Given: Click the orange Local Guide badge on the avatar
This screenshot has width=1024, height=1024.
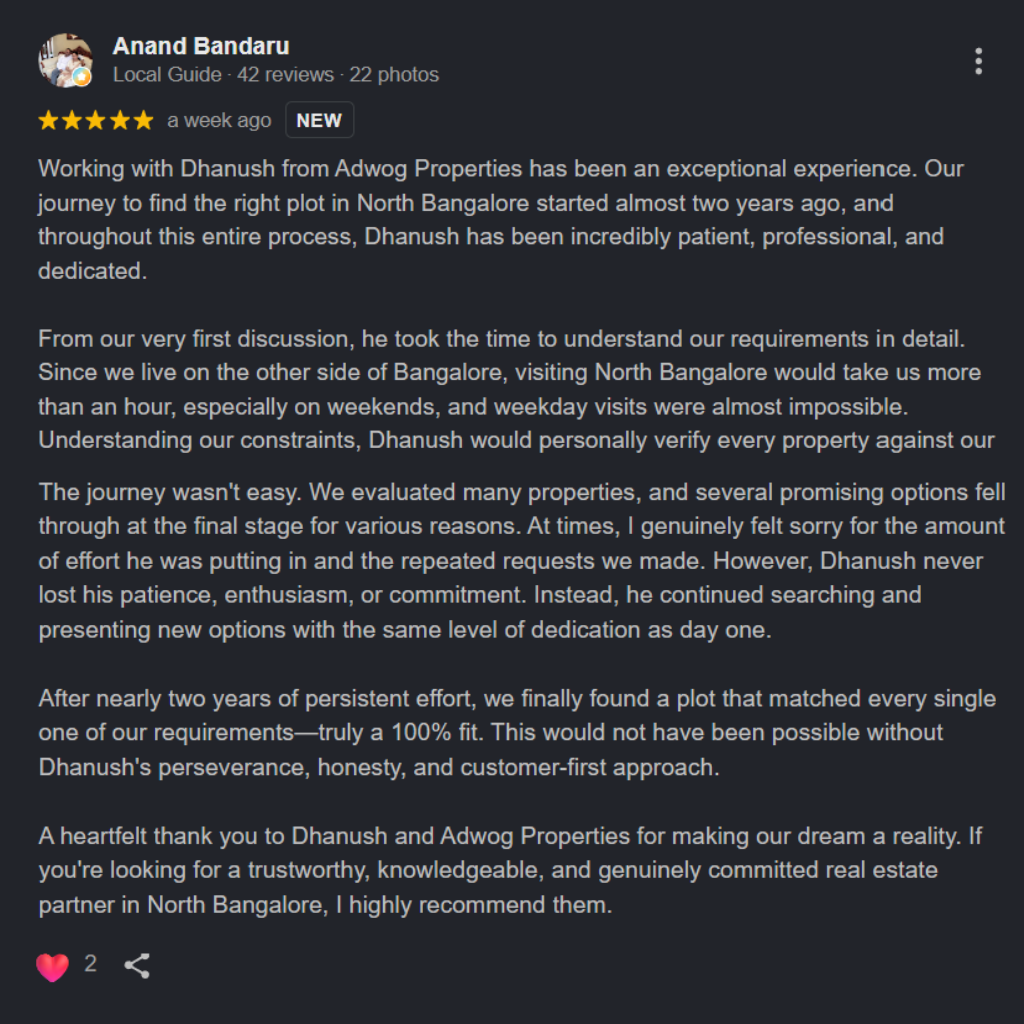Looking at the screenshot, I should click(82, 77).
